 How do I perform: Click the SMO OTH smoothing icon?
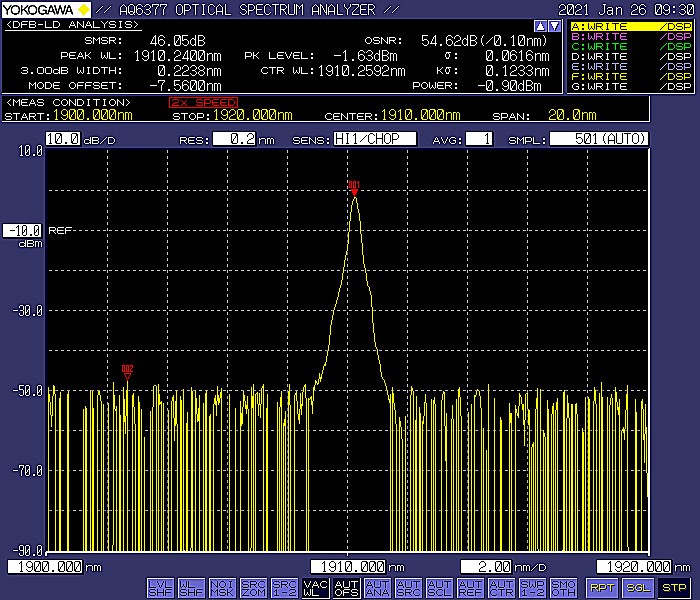563,587
